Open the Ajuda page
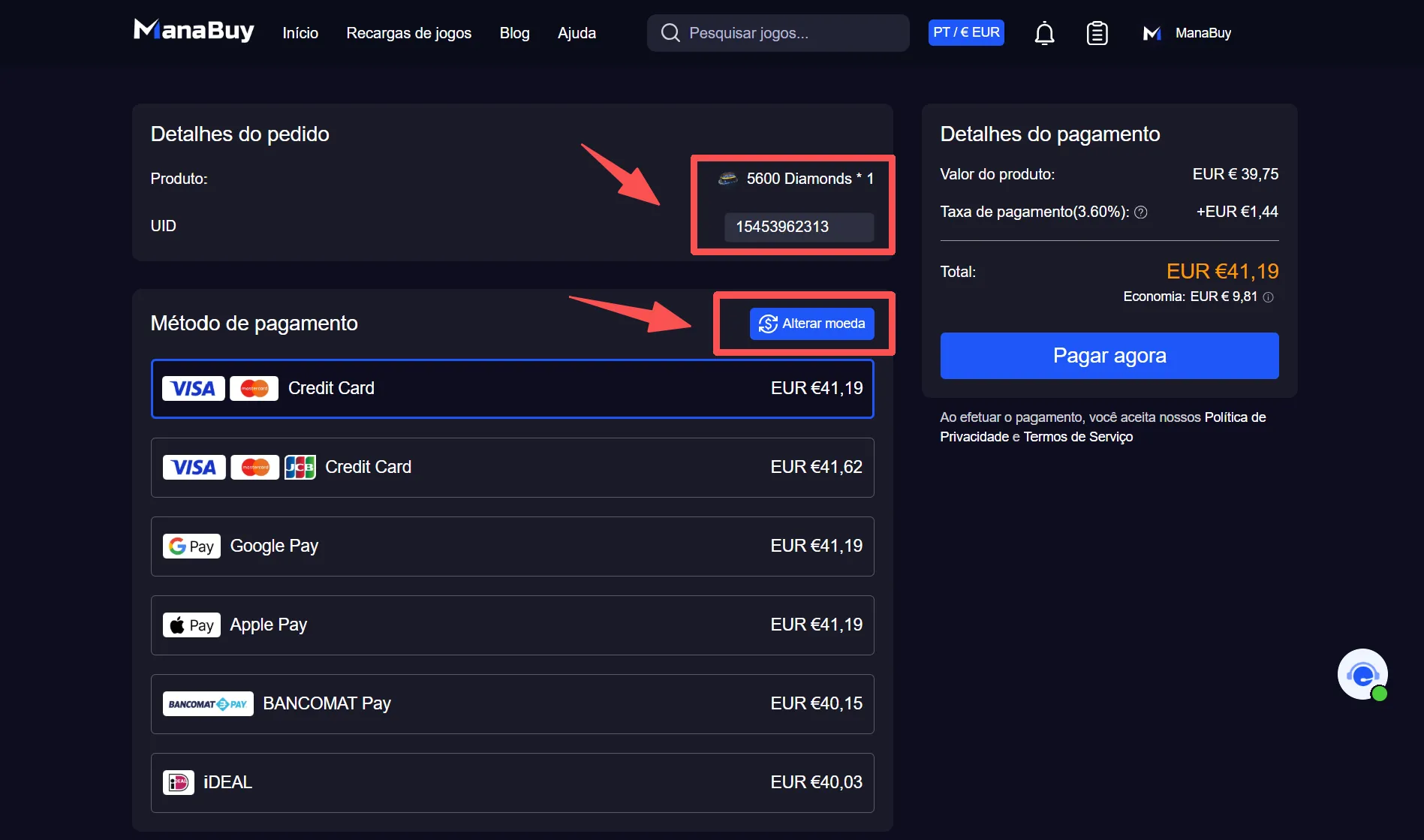This screenshot has width=1424, height=840. pos(577,33)
